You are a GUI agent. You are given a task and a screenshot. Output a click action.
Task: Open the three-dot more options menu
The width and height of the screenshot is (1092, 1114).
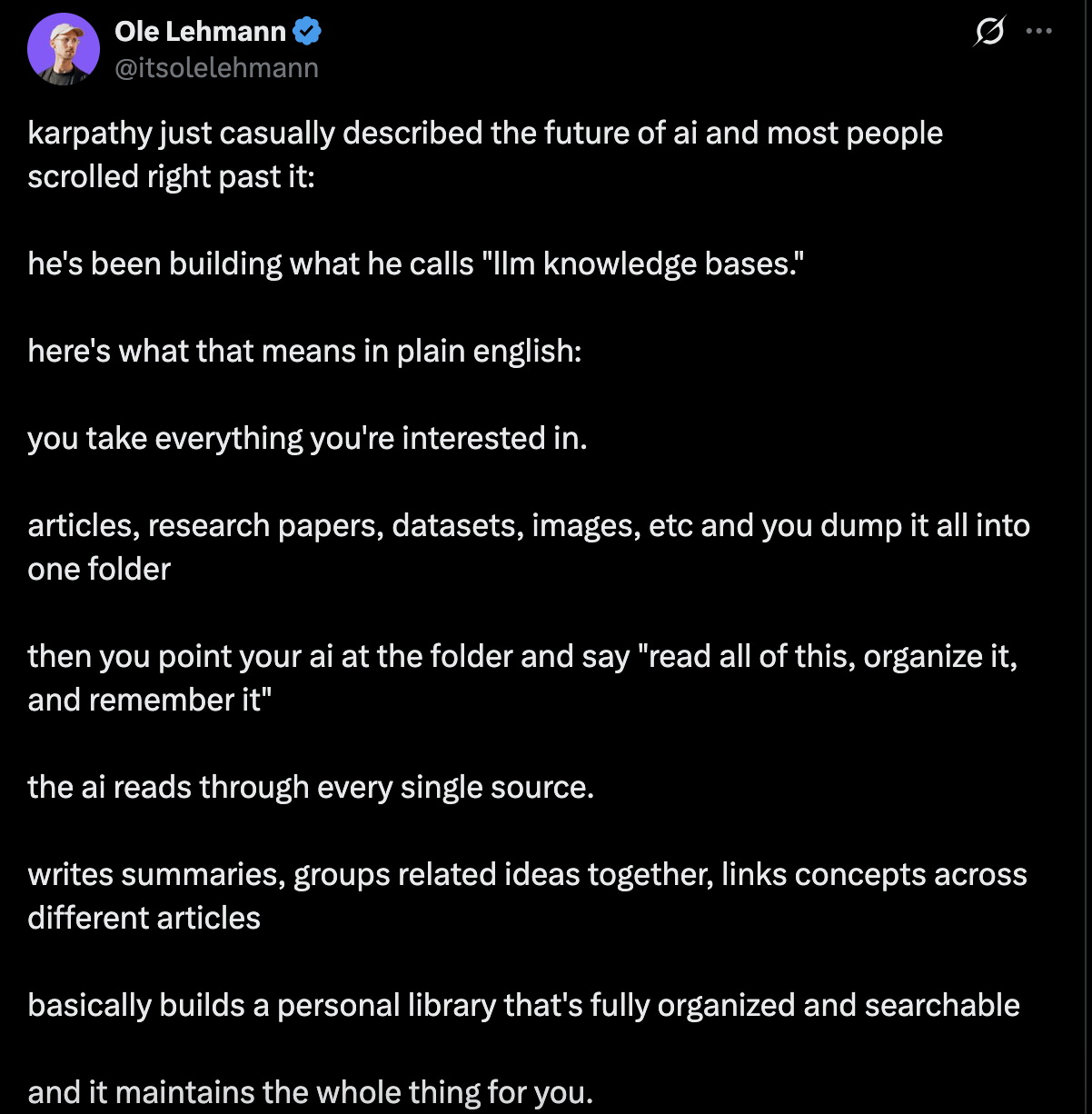pyautogui.click(x=1038, y=32)
